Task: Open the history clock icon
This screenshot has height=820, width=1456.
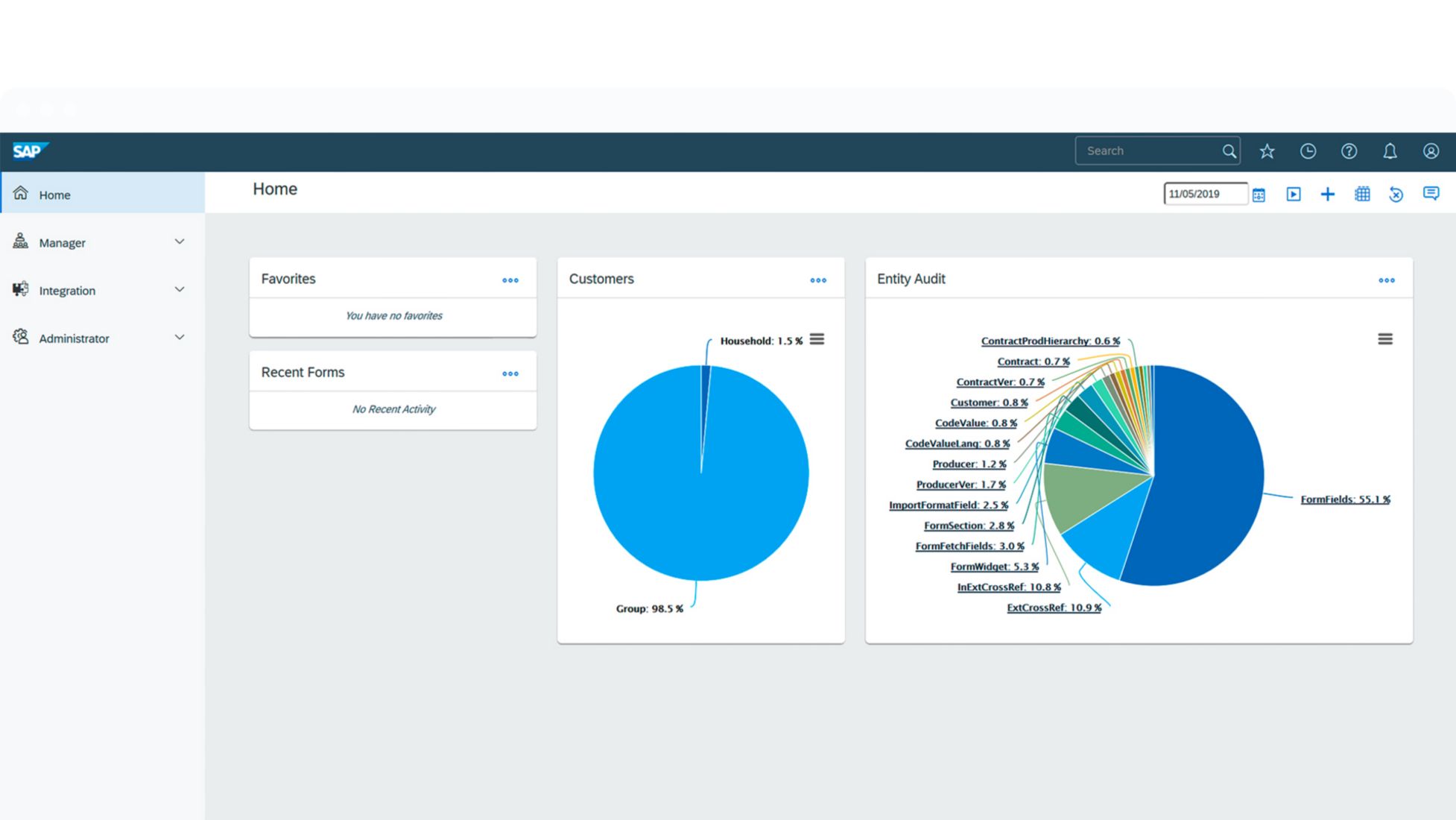Action: (1308, 151)
